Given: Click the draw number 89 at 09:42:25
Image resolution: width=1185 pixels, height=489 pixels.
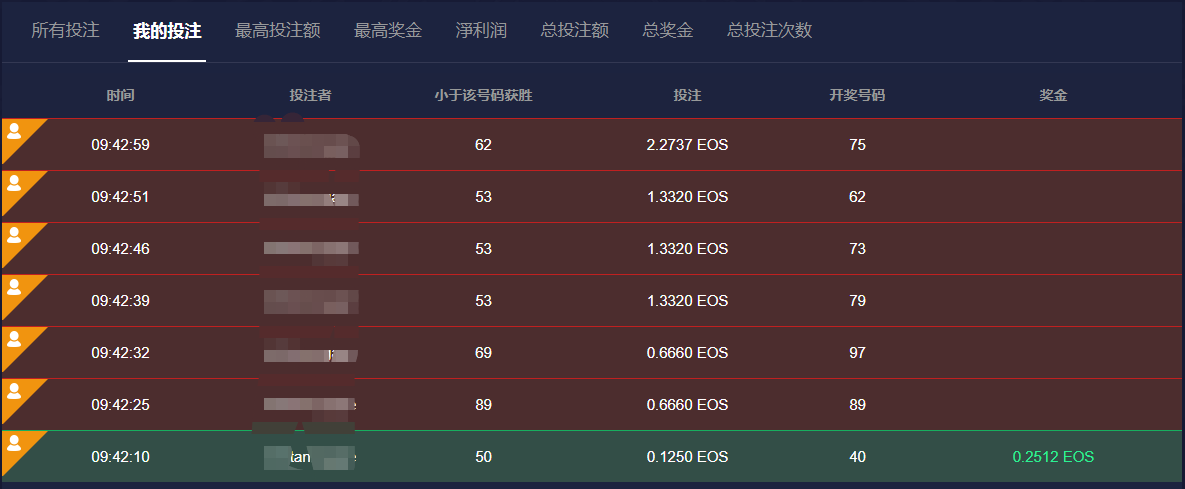Looking at the screenshot, I should [x=857, y=405].
